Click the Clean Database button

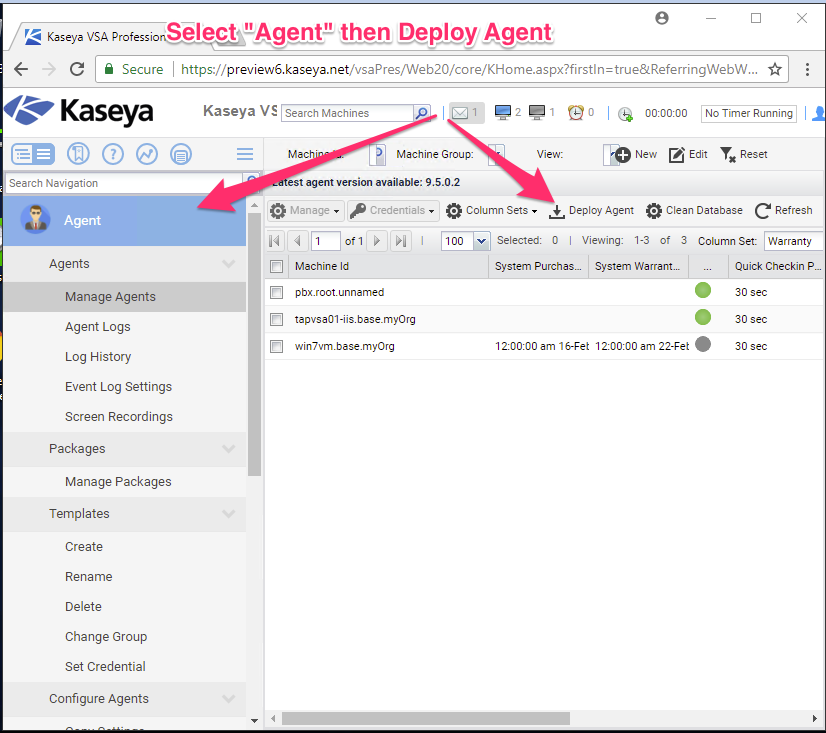coord(694,210)
